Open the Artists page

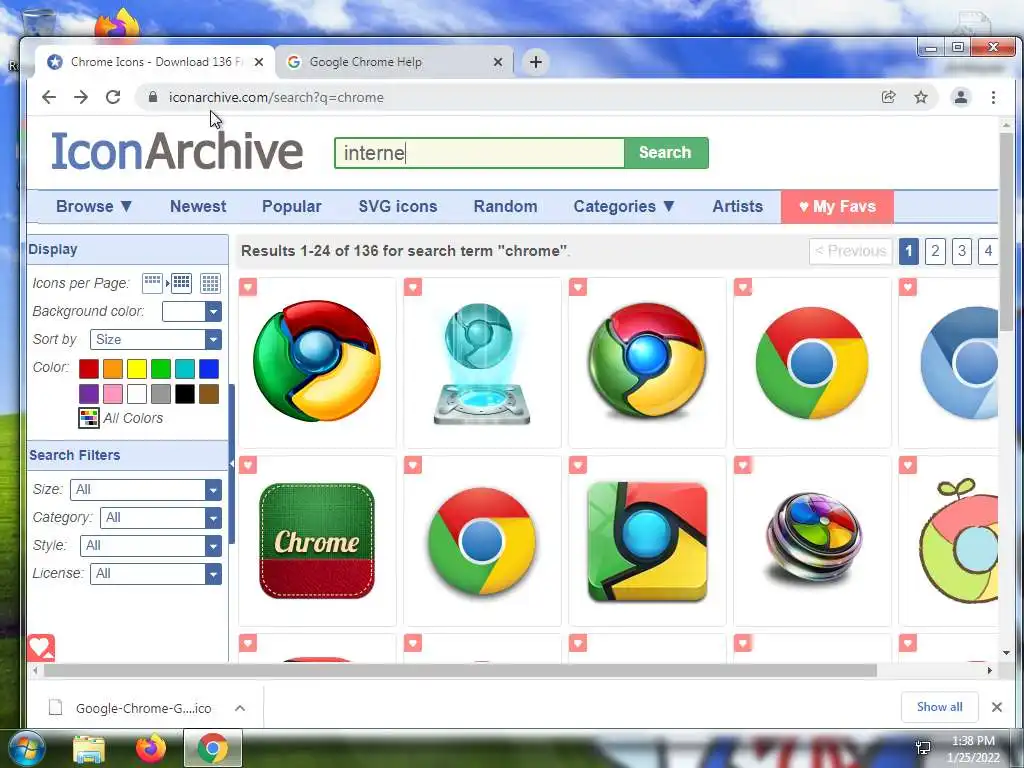pyautogui.click(x=737, y=206)
